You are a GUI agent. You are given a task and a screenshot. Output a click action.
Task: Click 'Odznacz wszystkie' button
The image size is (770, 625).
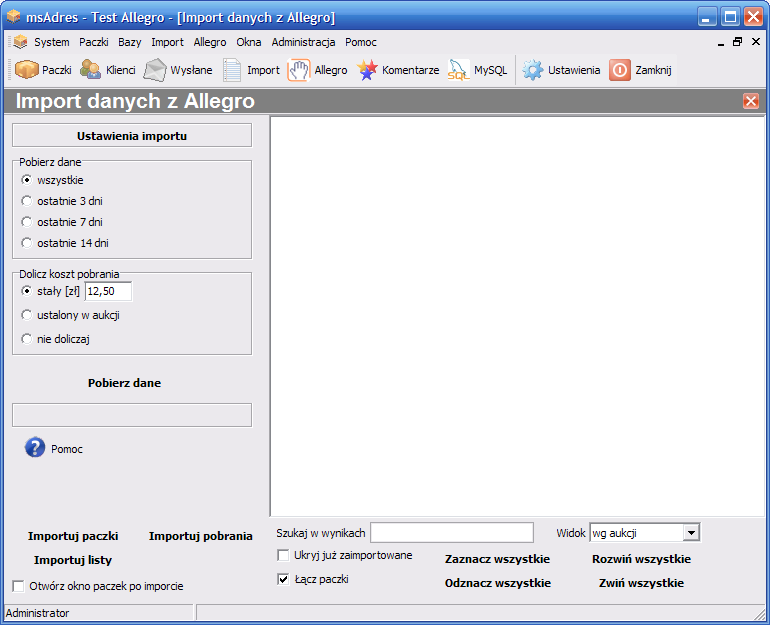497,583
